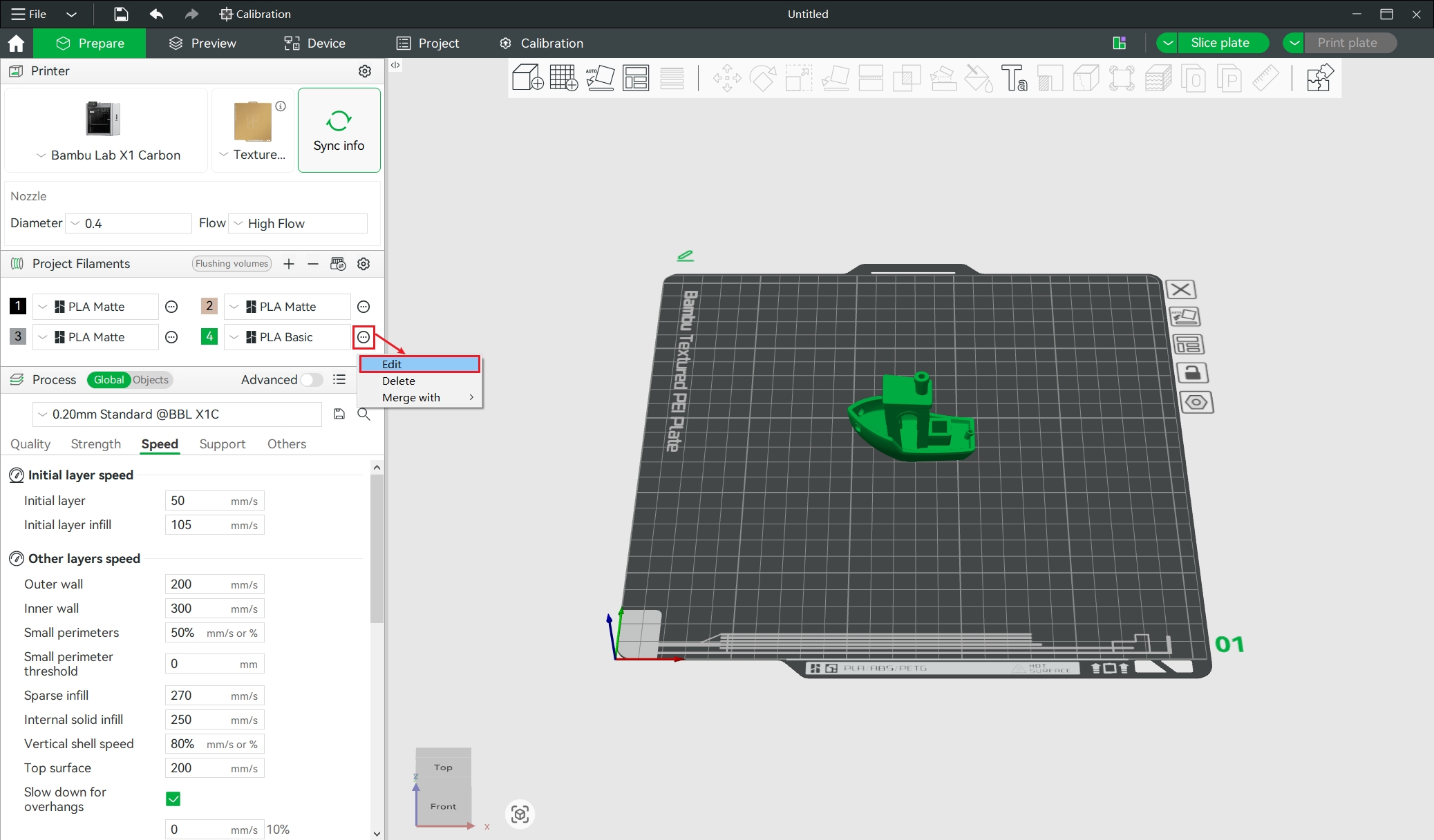Click filament 2 tan color swatch
Image resolution: width=1434 pixels, height=840 pixels.
(x=209, y=306)
